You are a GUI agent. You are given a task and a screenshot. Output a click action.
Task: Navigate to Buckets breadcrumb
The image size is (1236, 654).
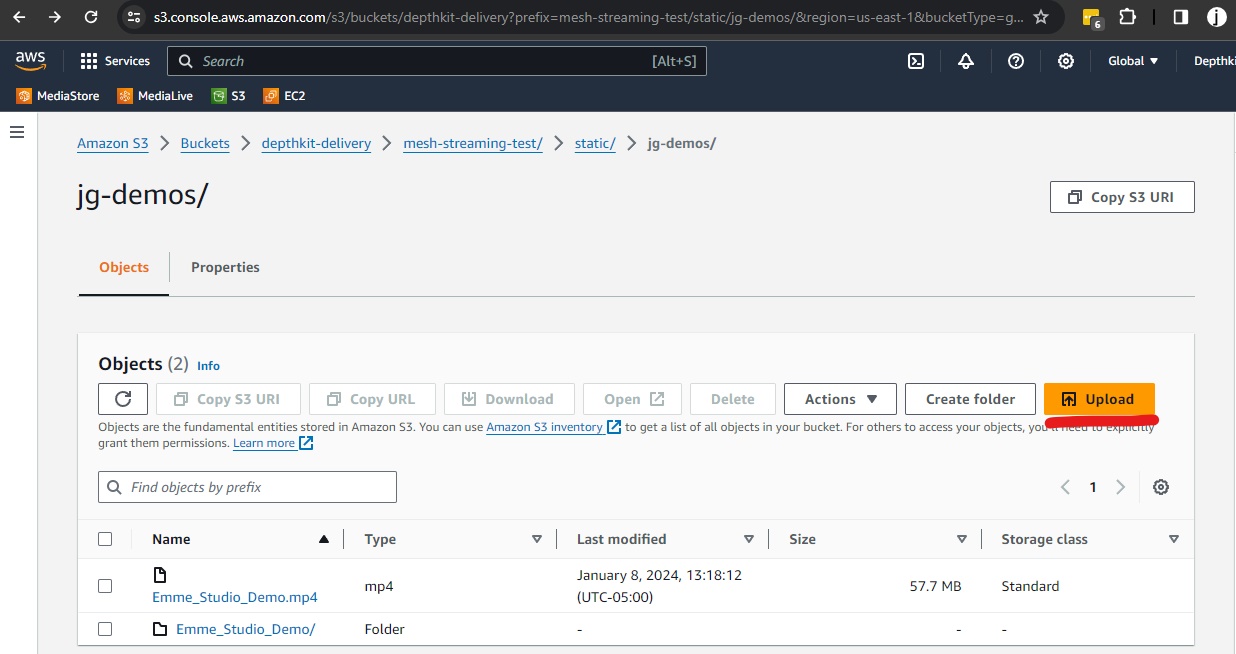click(205, 143)
